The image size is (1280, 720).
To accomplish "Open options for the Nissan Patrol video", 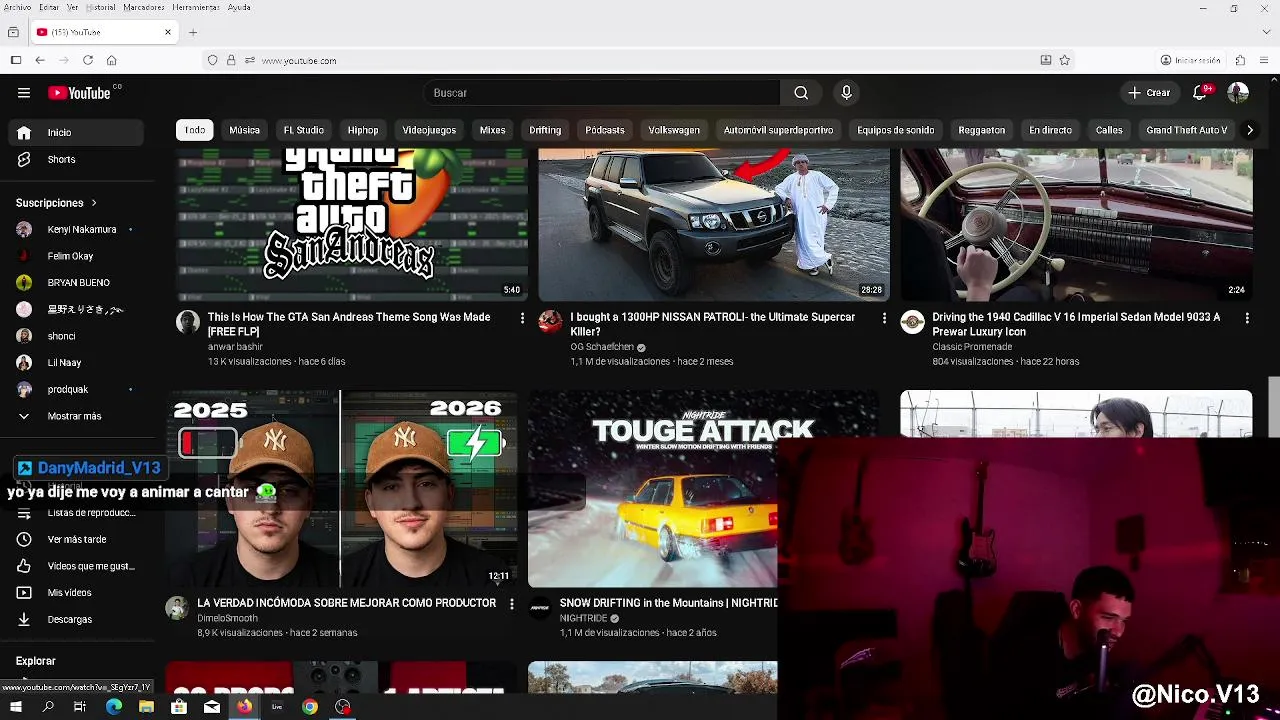I will tap(884, 318).
